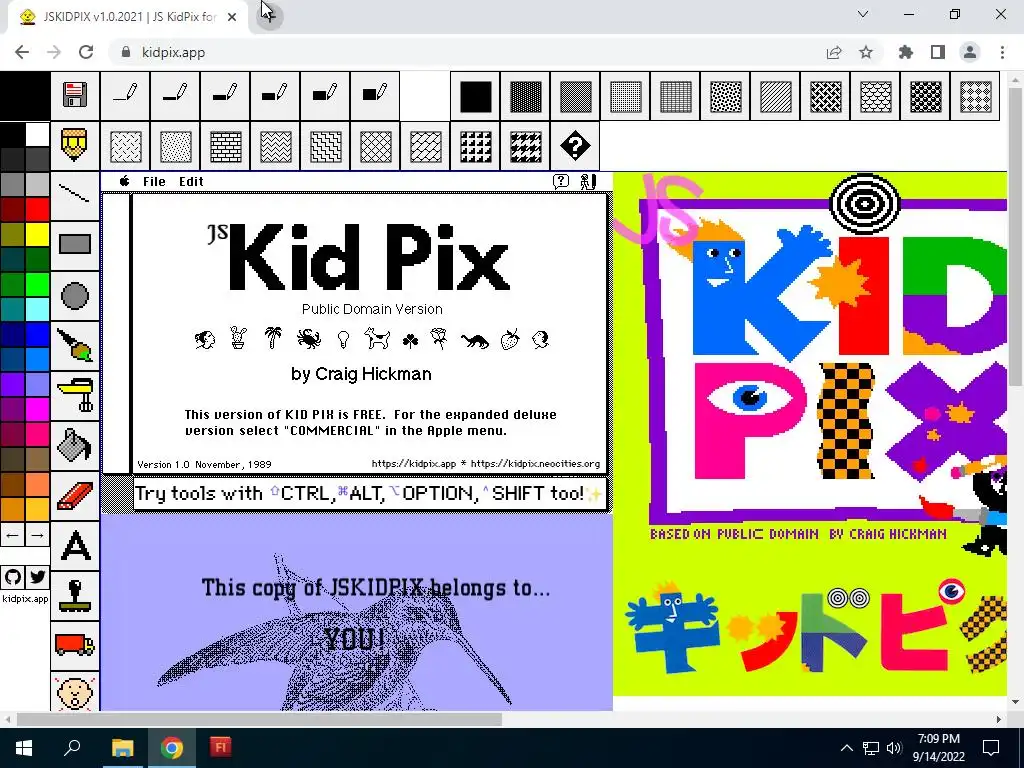Open the Windows notification center
The height and width of the screenshot is (768, 1024).
pos(991,748)
